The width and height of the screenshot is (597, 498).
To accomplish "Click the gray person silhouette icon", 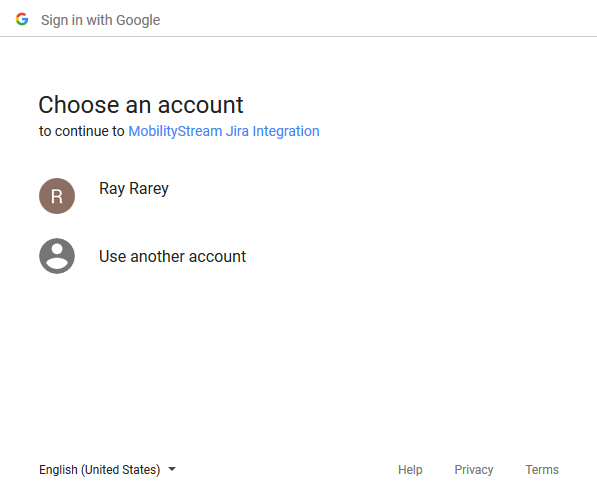I will pos(57,256).
